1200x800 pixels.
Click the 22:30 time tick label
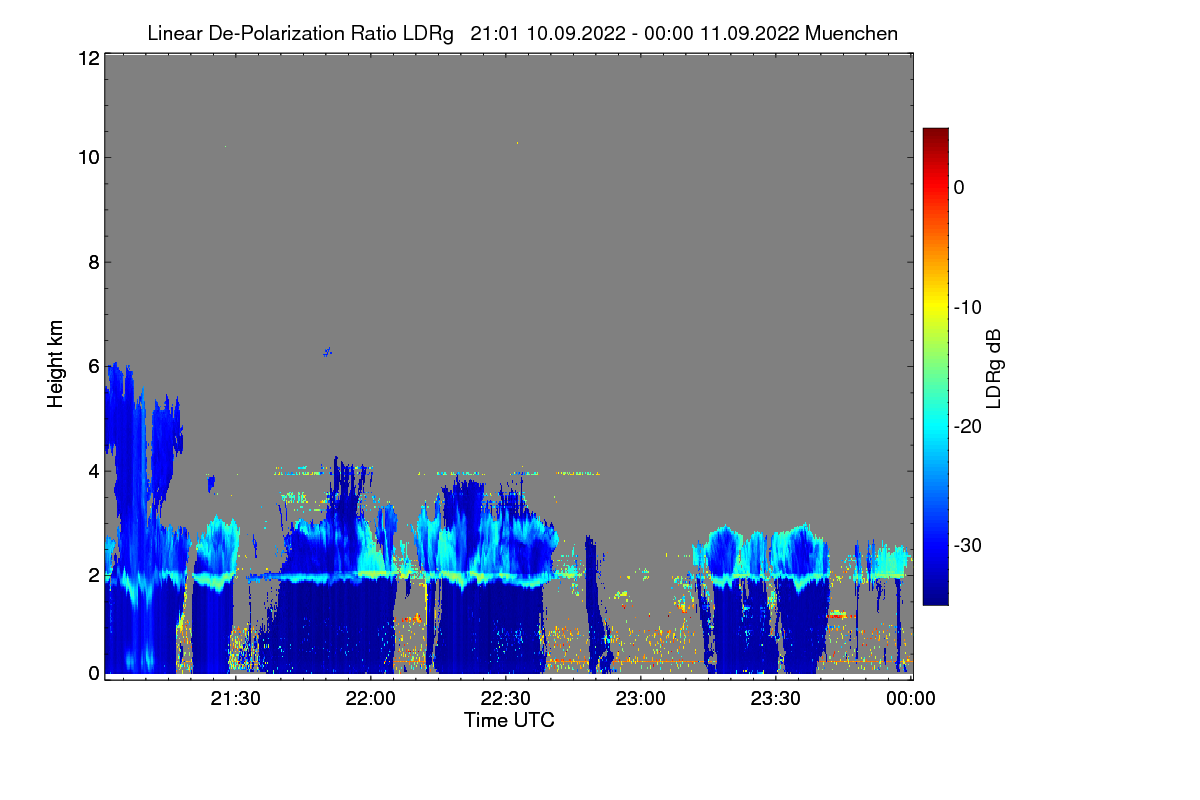point(505,699)
